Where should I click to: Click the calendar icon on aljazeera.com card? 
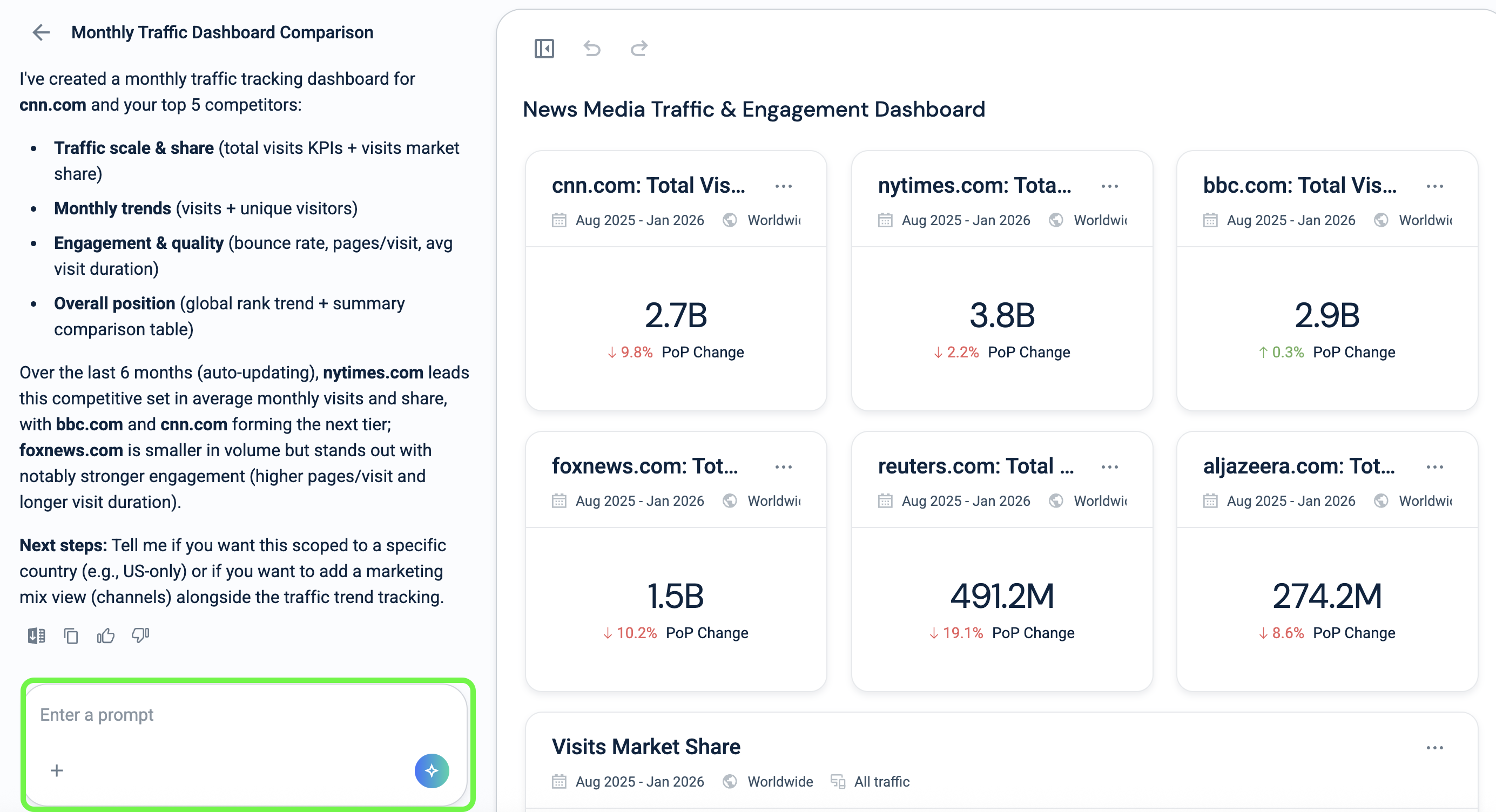1210,500
